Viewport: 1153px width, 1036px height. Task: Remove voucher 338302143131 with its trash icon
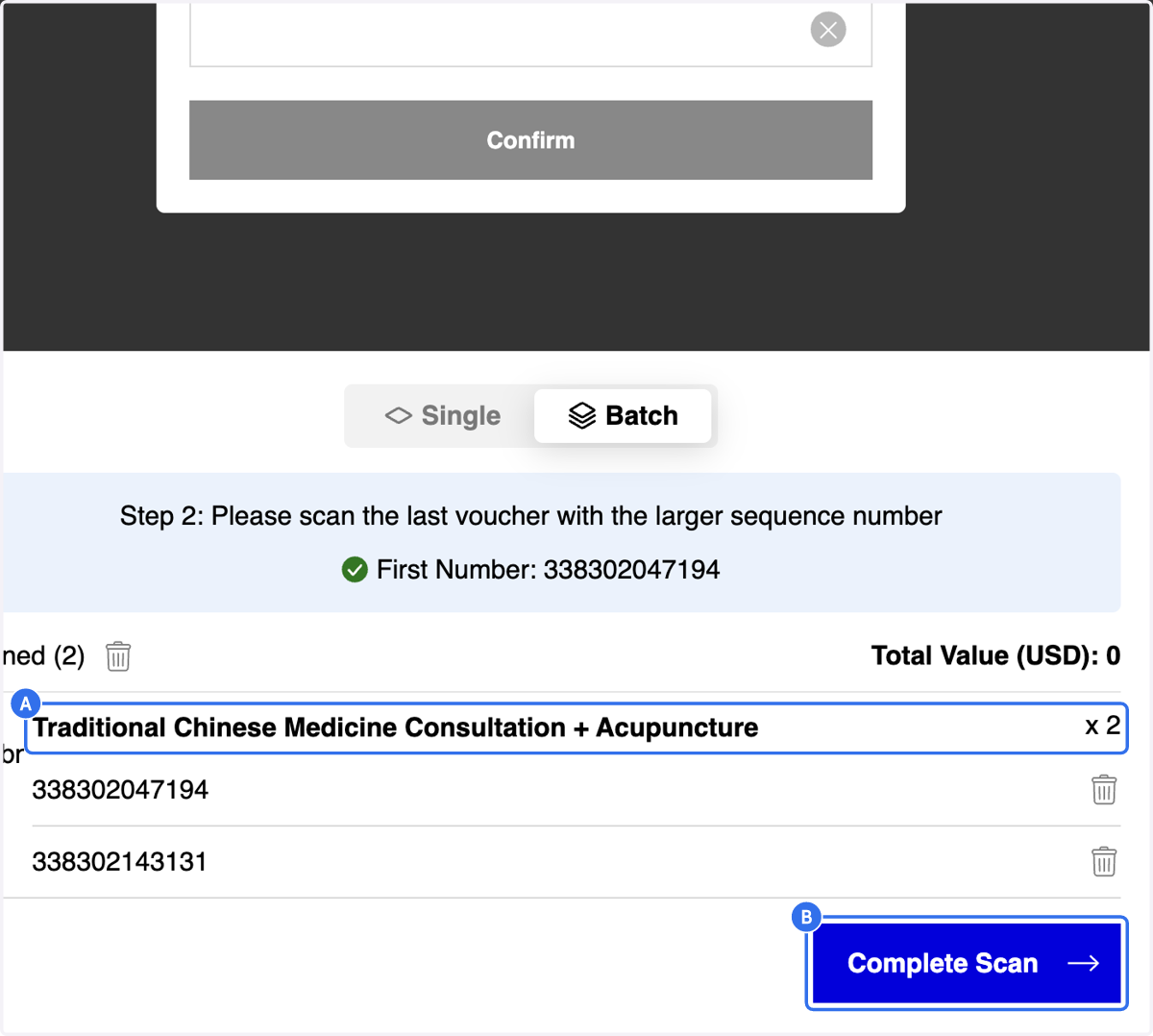coord(1104,861)
